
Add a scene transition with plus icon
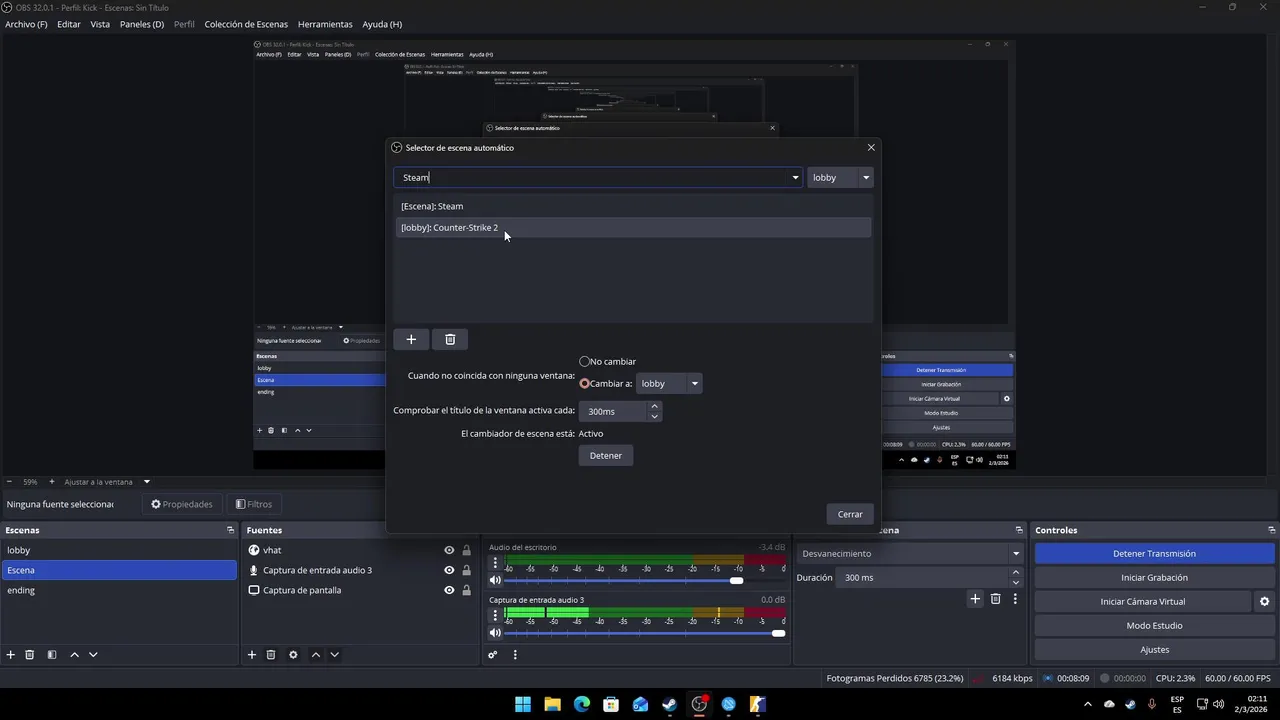click(x=975, y=599)
